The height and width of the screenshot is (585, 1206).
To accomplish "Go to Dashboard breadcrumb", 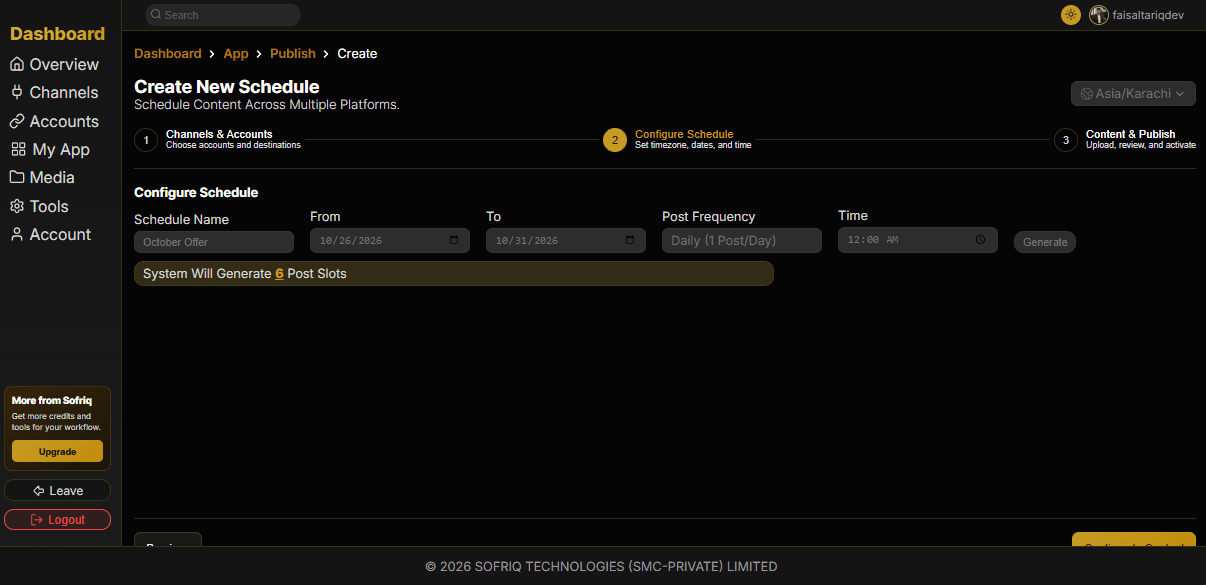I will [x=168, y=53].
